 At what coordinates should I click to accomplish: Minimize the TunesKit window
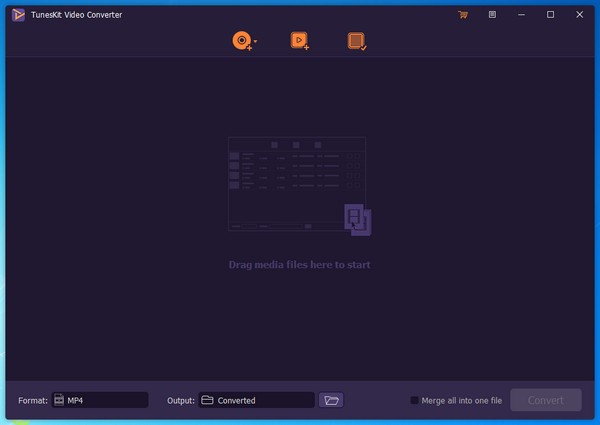[521, 15]
